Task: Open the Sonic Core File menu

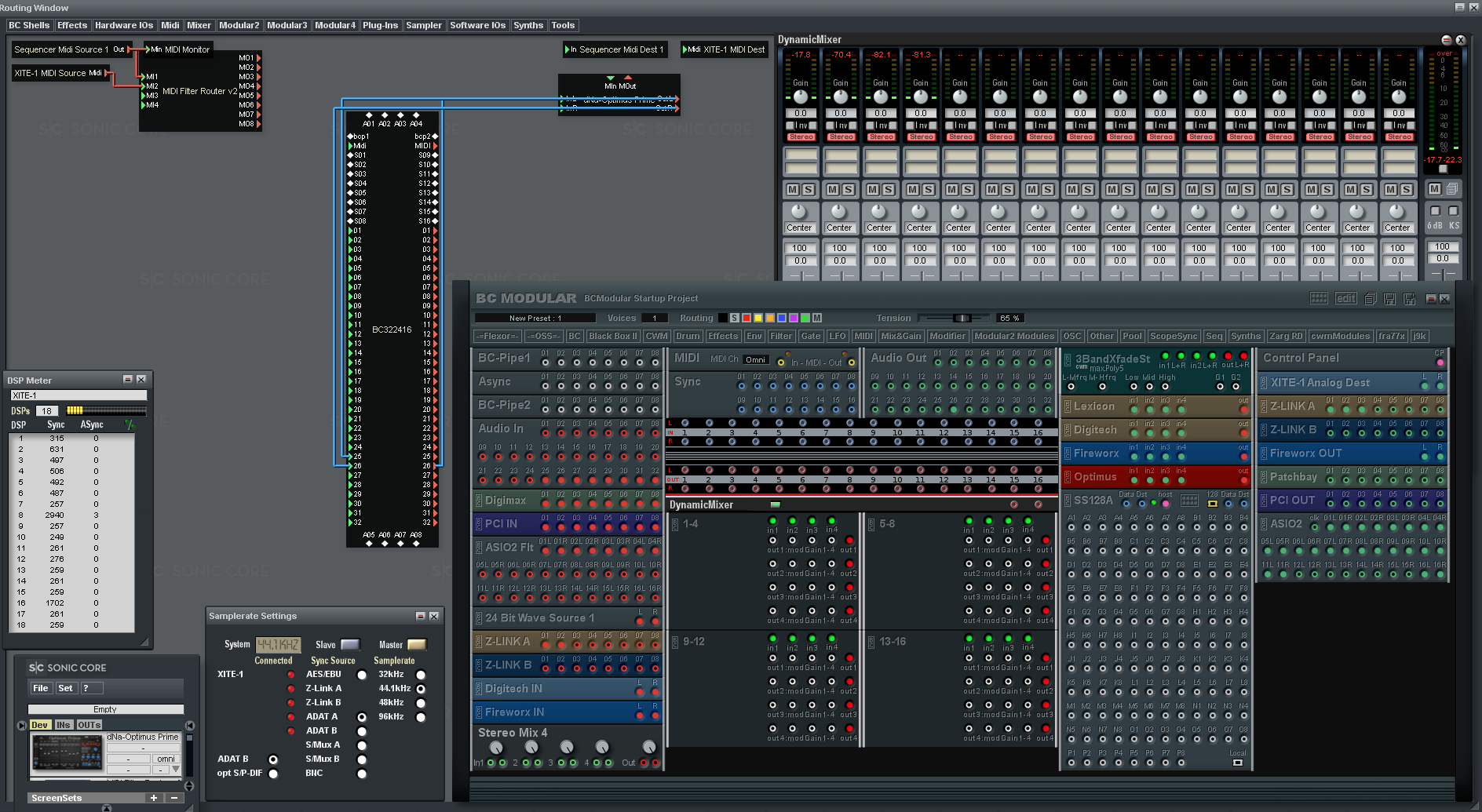Action: (x=40, y=688)
